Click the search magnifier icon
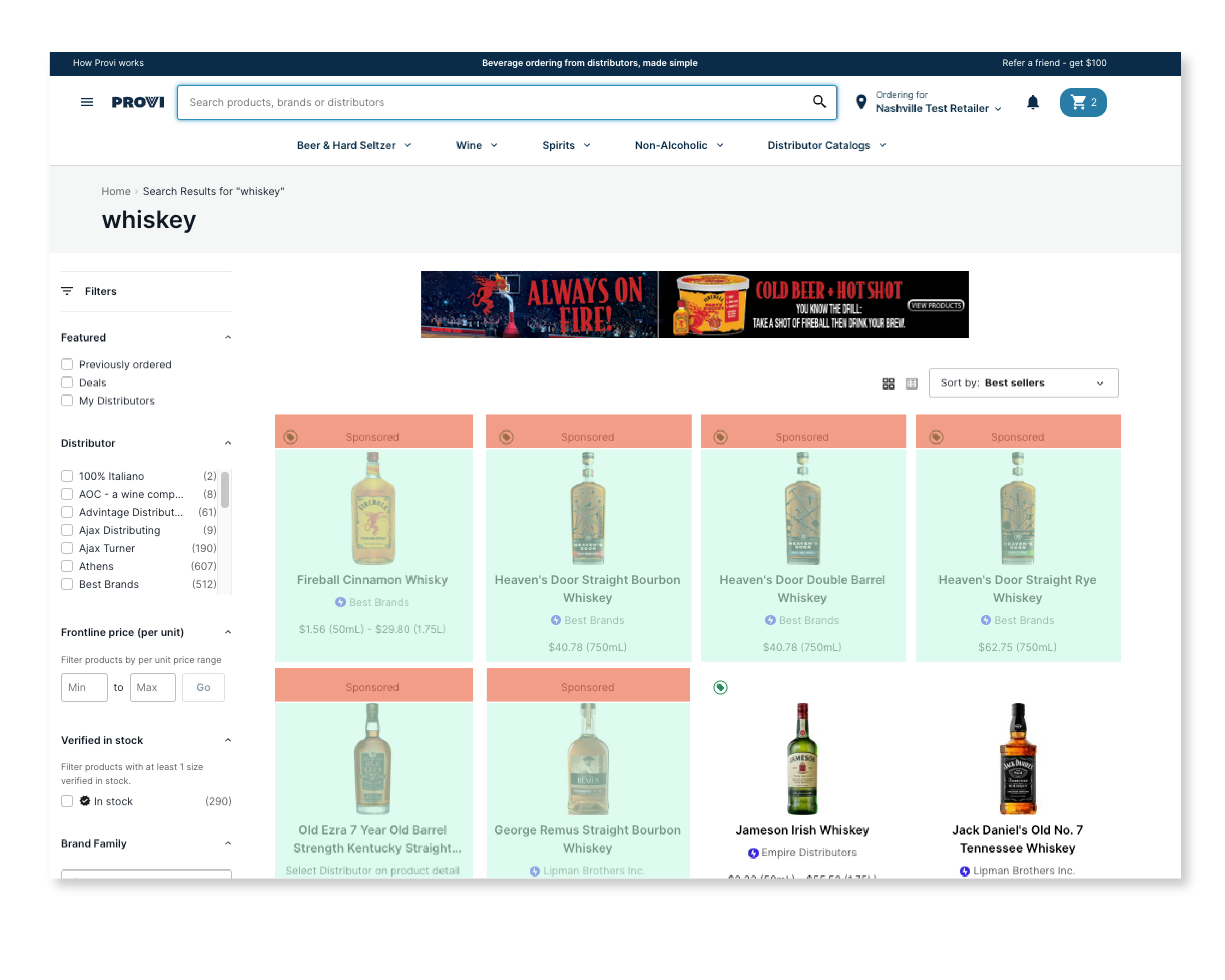The height and width of the screenshot is (980, 1225). pyautogui.click(x=819, y=102)
